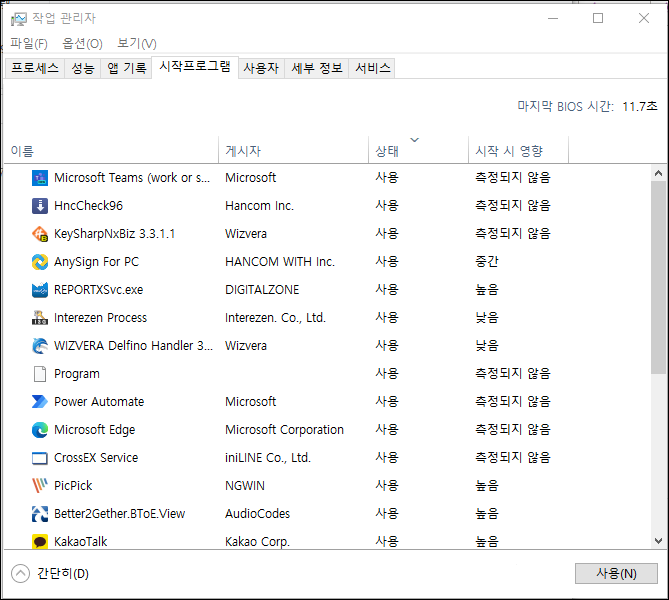This screenshot has width=669, height=600.
Task: Click the scrollbar up arrow
Action: click(658, 173)
